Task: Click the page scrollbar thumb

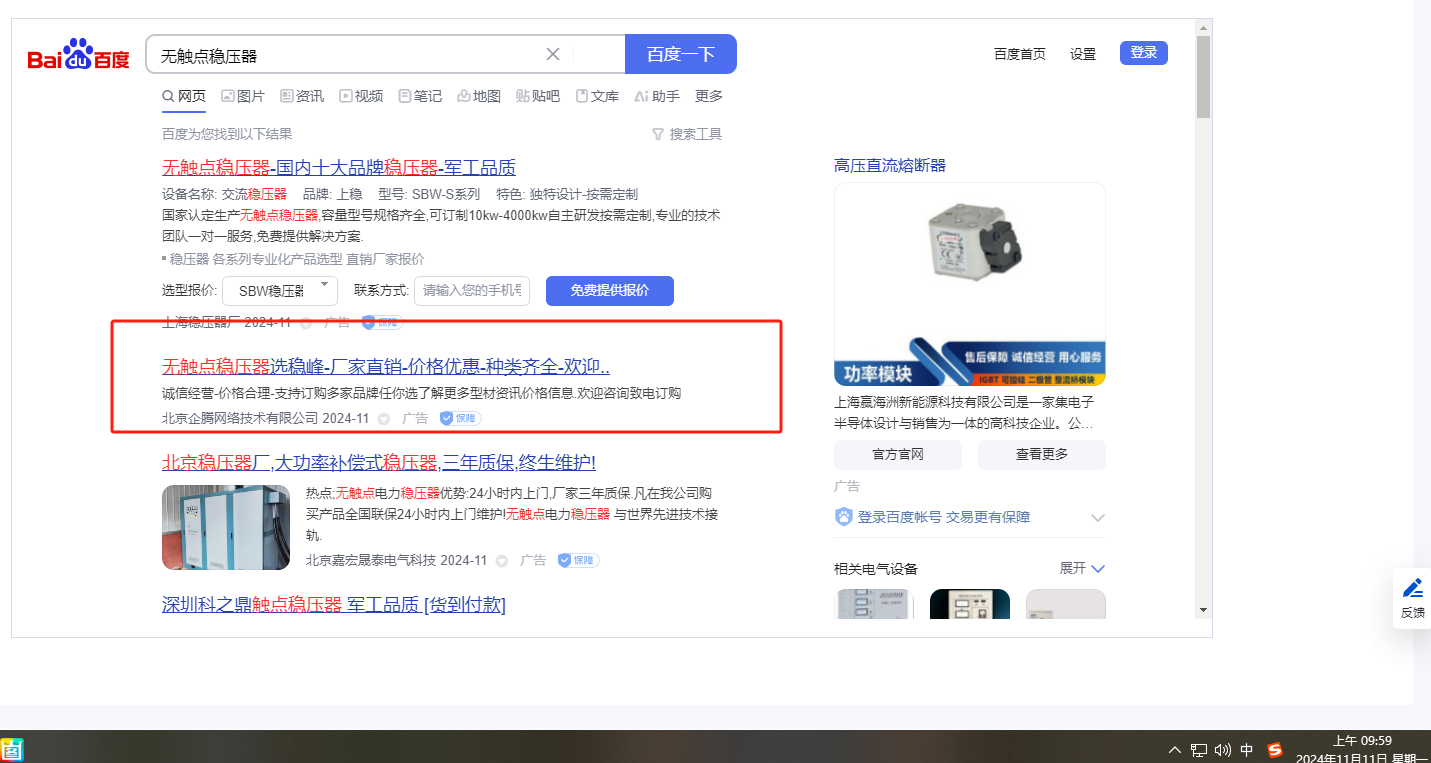Action: [1204, 77]
